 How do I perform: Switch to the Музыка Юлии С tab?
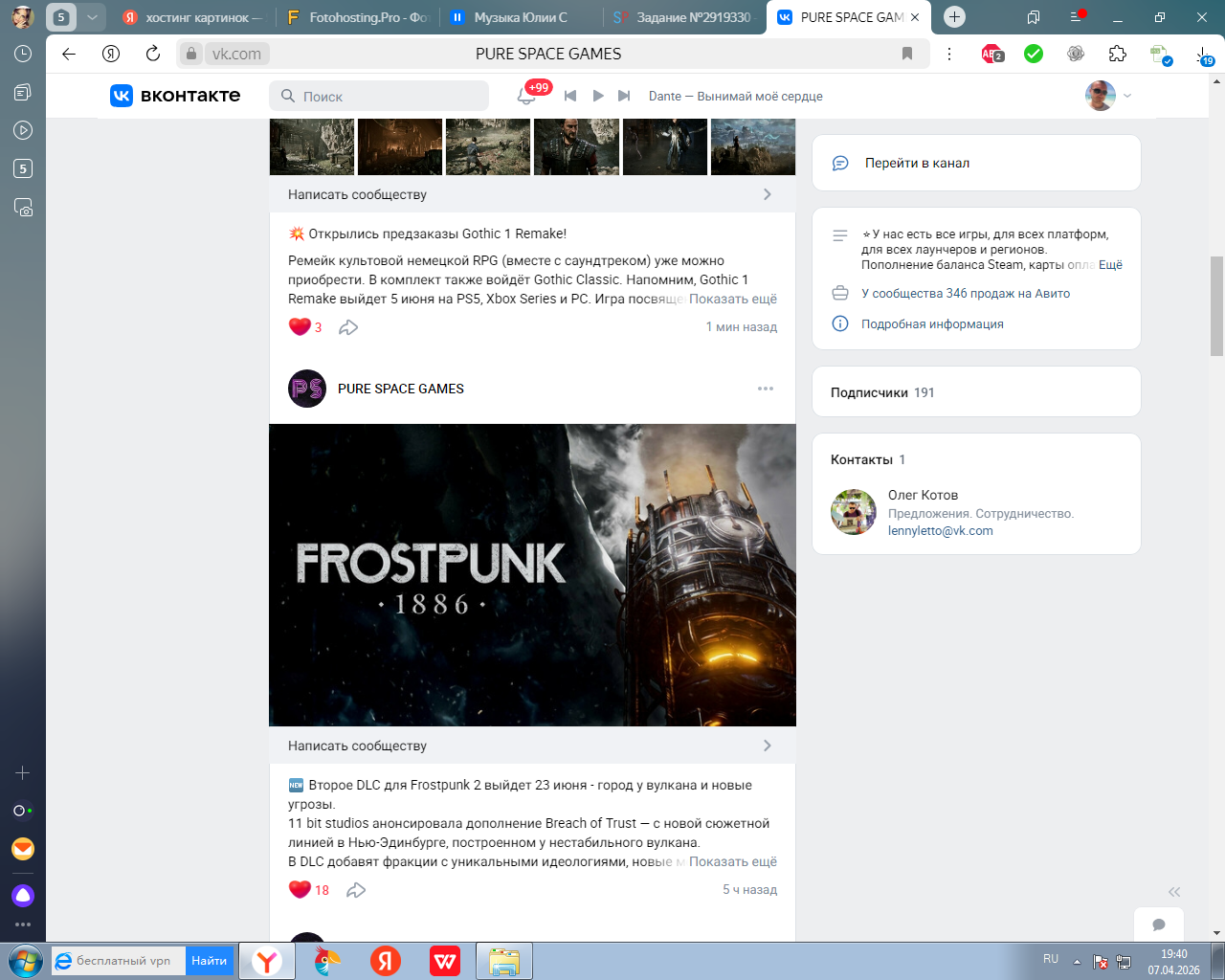tap(522, 17)
